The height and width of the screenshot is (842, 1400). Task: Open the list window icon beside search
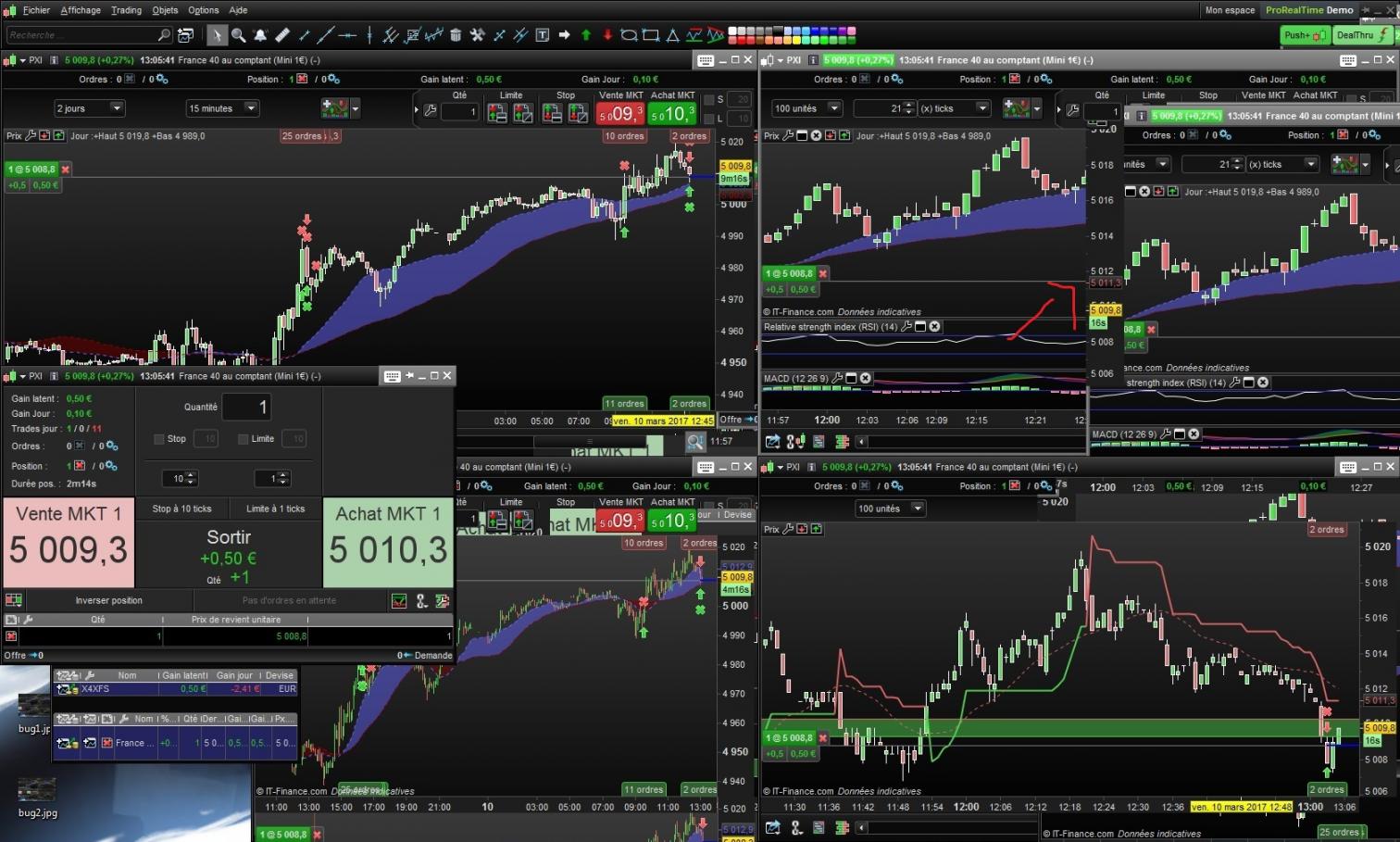[x=185, y=35]
